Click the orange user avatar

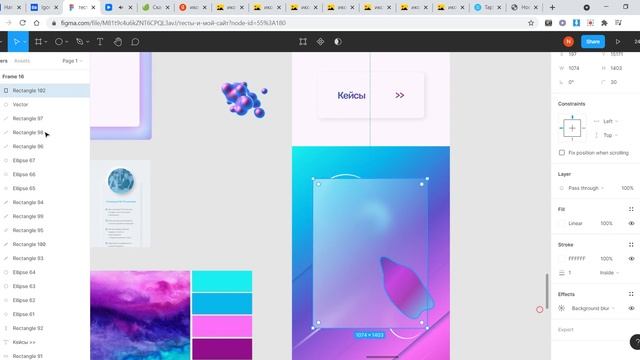568,42
